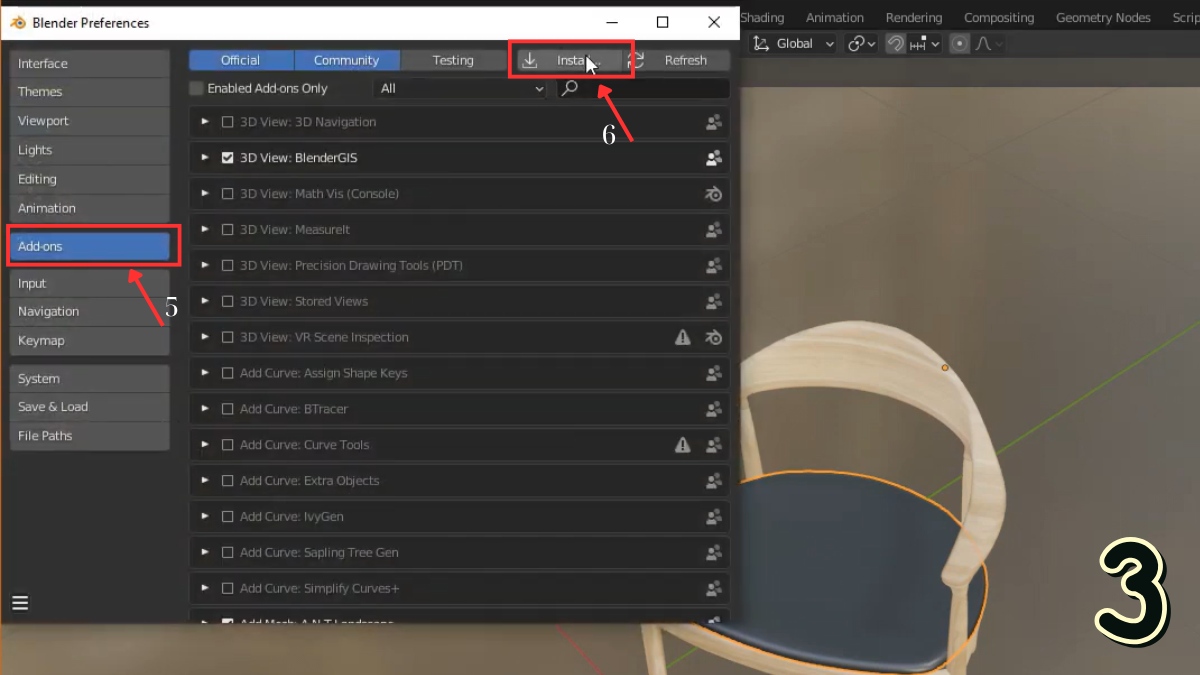1200x675 pixels.
Task: Expand the 3D View: BlenderGIS details
Action: [x=205, y=158]
